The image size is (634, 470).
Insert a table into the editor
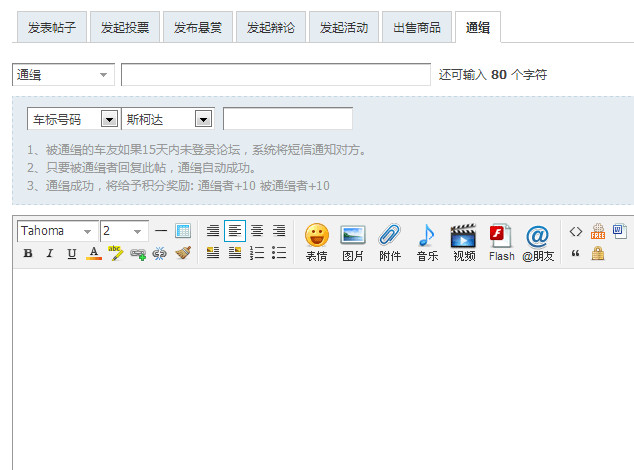(183, 231)
